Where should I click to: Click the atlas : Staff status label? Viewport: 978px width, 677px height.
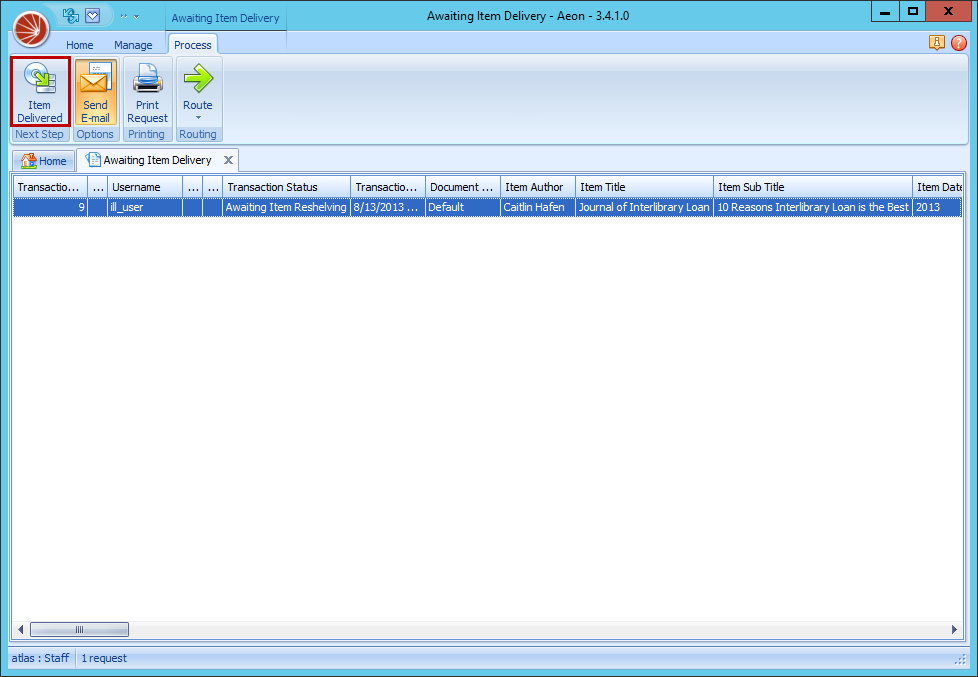coord(40,658)
